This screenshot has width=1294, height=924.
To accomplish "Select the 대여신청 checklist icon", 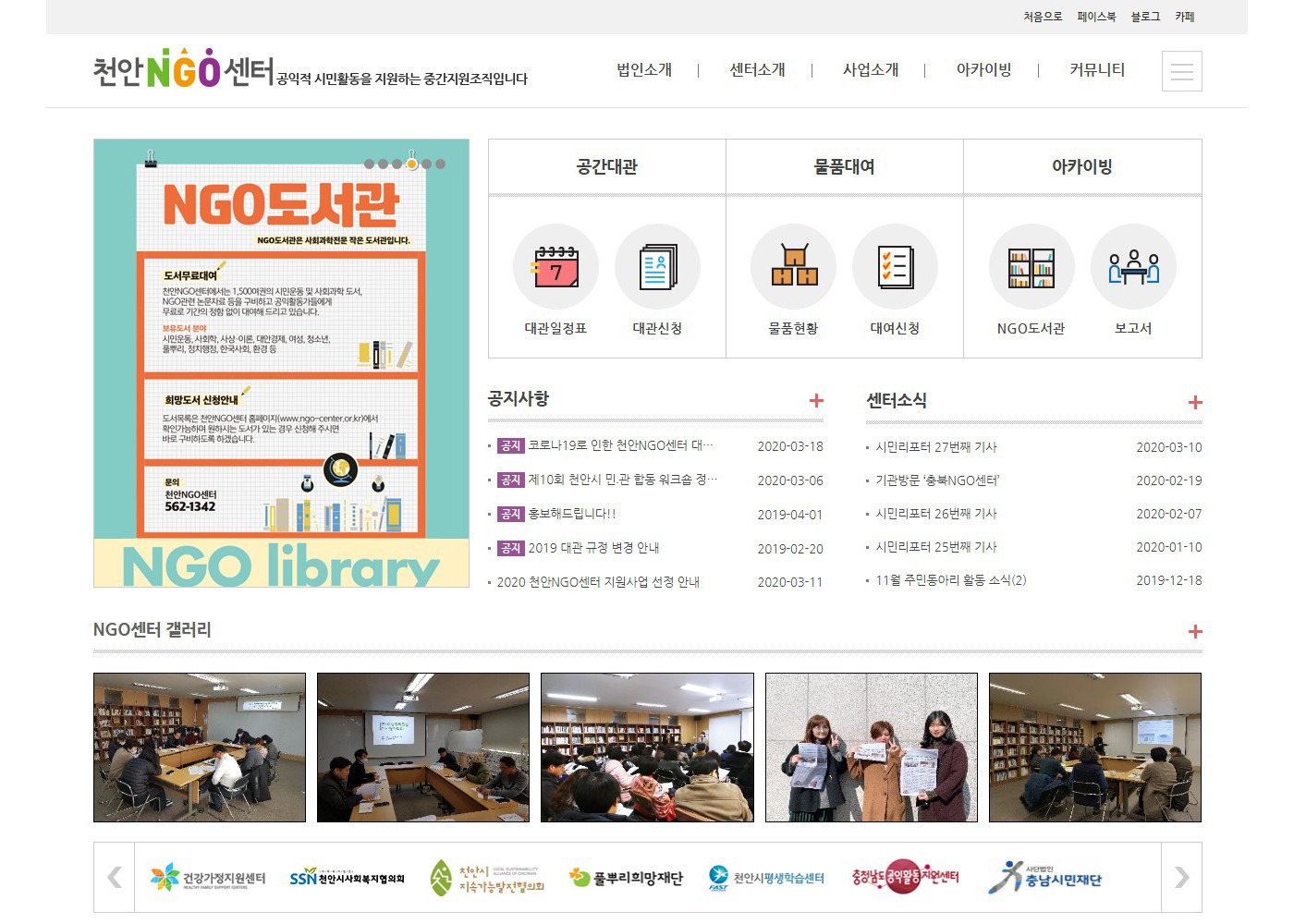I will (895, 267).
